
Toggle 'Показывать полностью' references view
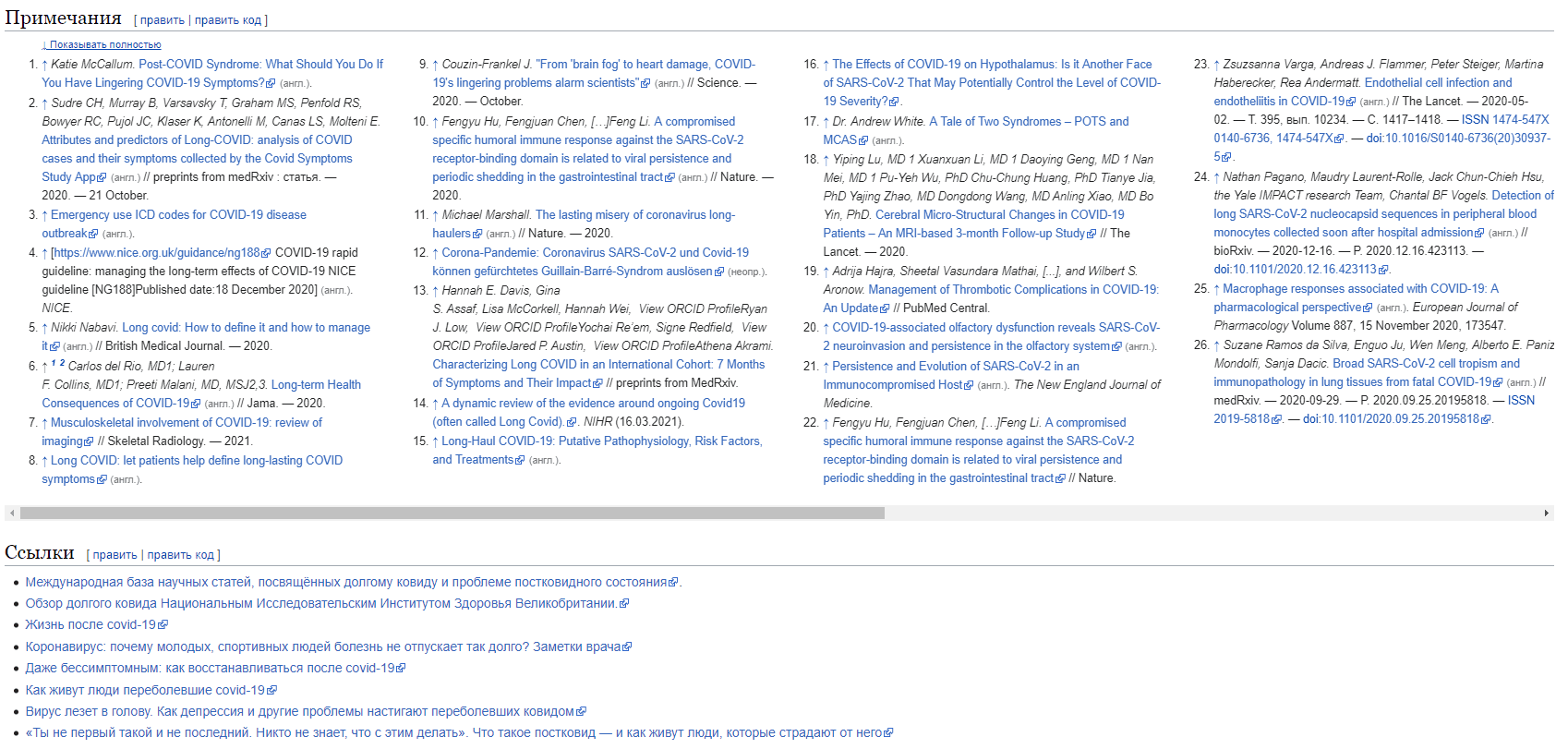tap(102, 44)
